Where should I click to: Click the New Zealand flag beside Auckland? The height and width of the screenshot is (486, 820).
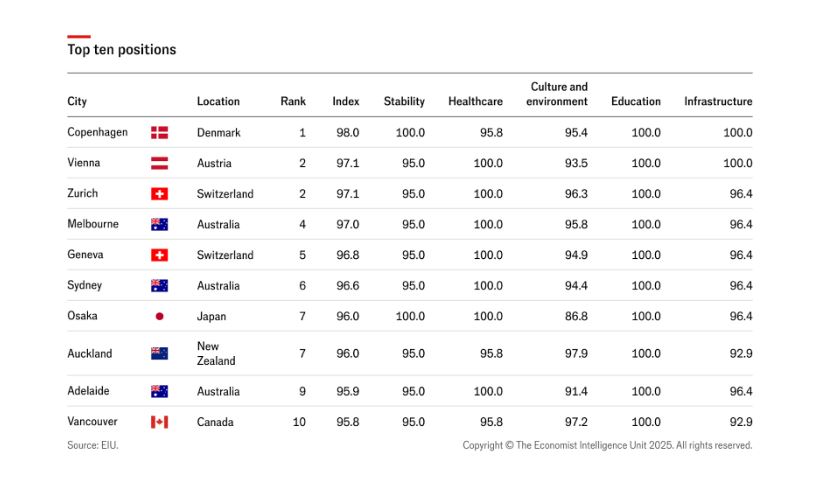pyautogui.click(x=159, y=353)
